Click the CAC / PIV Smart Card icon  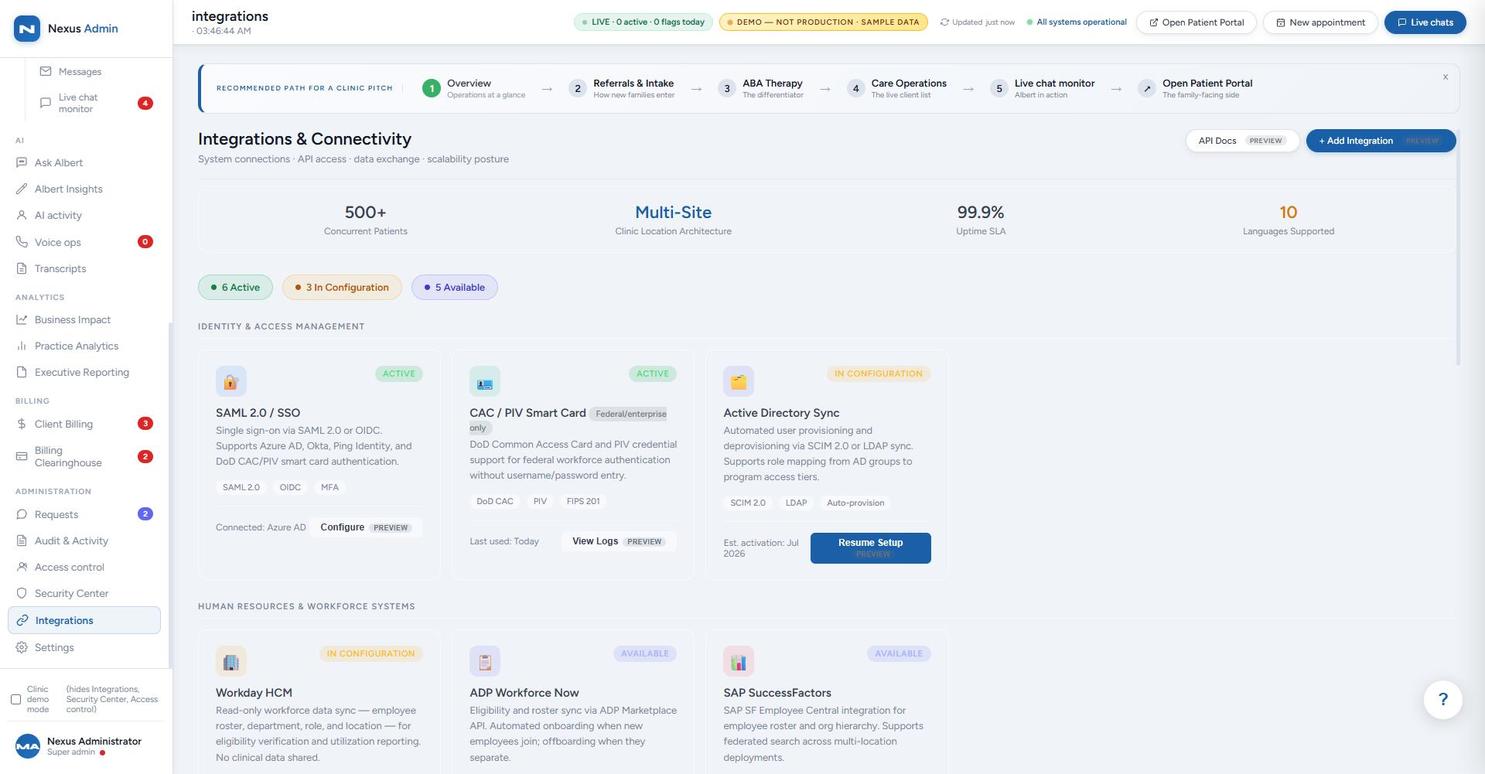tap(485, 381)
